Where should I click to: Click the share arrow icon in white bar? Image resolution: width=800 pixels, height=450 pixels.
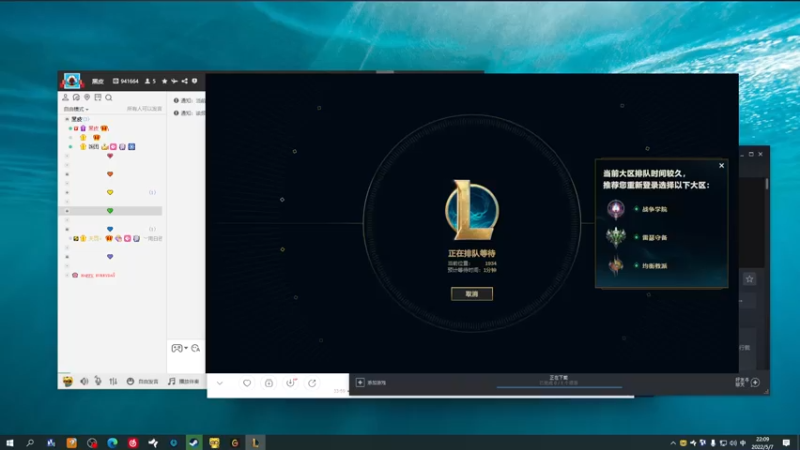pos(312,383)
